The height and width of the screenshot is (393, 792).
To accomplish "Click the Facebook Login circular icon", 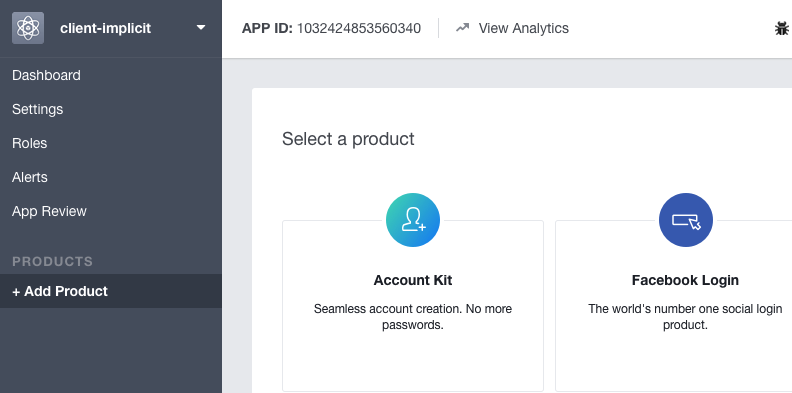I will pos(685,220).
